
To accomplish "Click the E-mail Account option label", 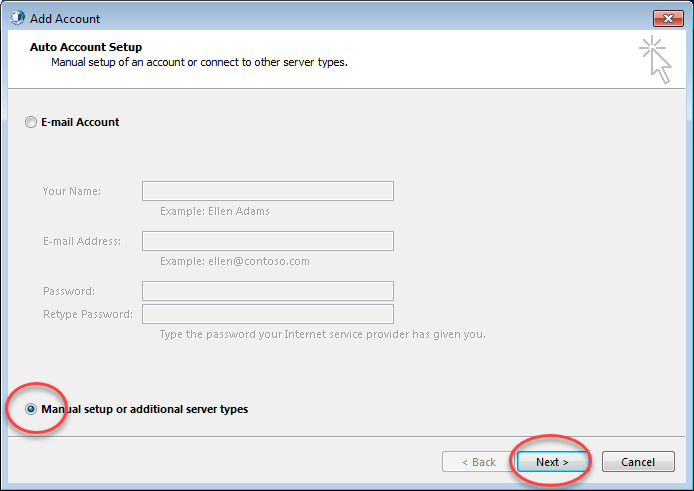I will [80, 122].
